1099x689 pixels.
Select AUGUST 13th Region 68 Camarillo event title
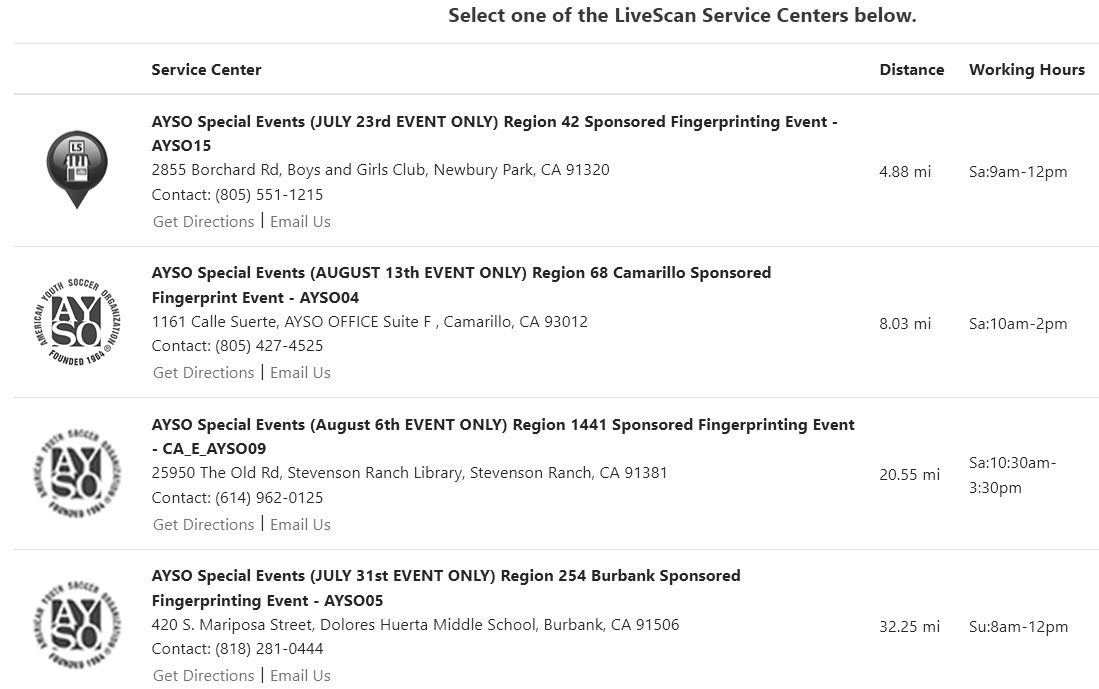[x=461, y=285]
